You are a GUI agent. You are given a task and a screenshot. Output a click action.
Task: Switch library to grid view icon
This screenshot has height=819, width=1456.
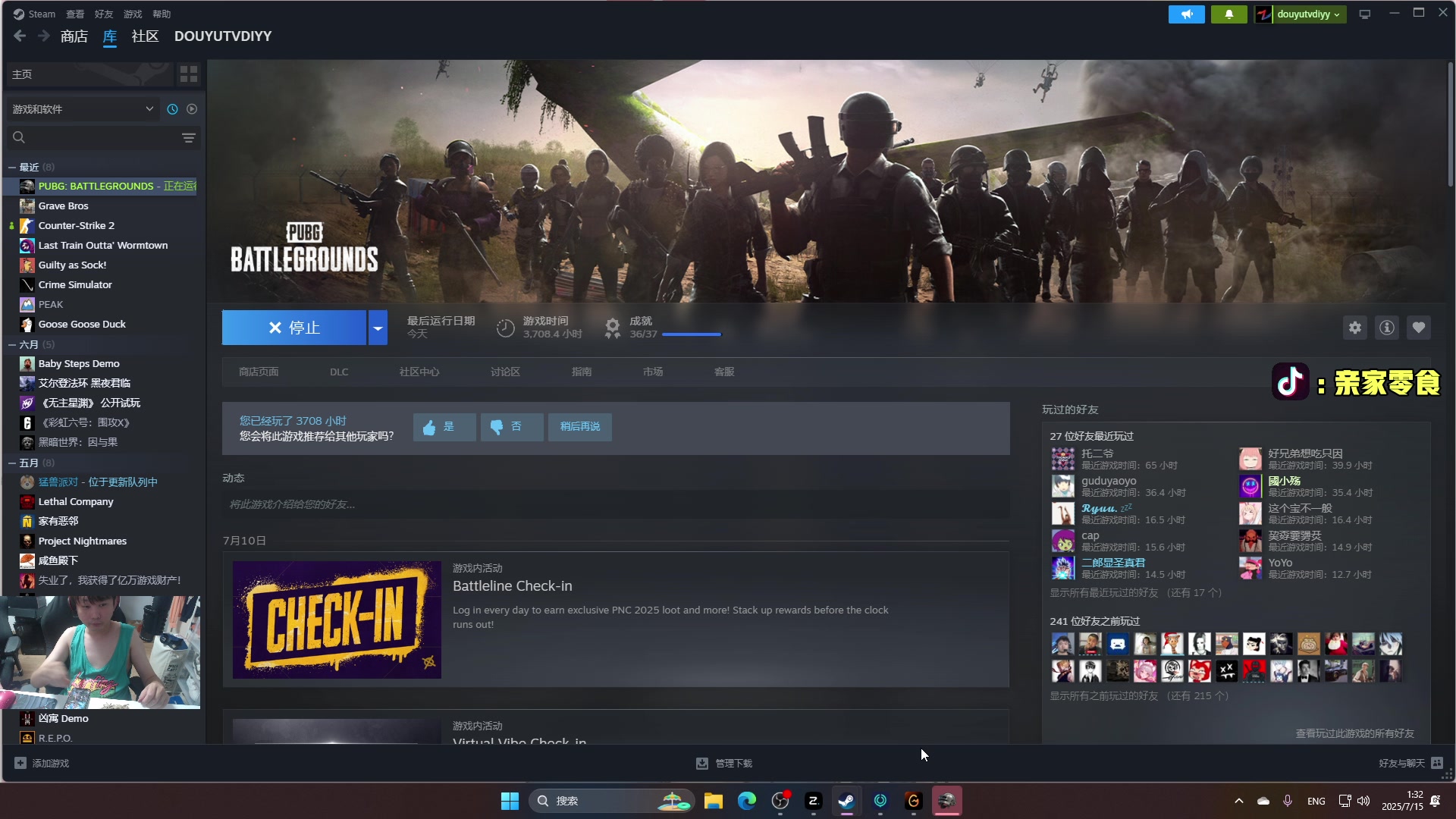click(x=189, y=74)
